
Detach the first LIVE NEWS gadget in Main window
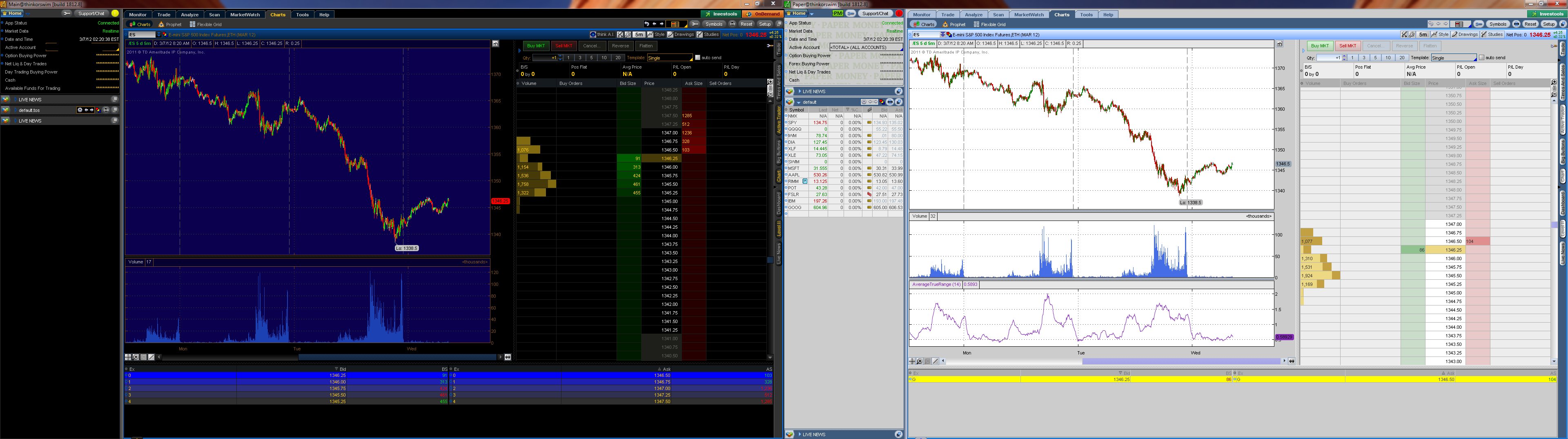tap(114, 99)
